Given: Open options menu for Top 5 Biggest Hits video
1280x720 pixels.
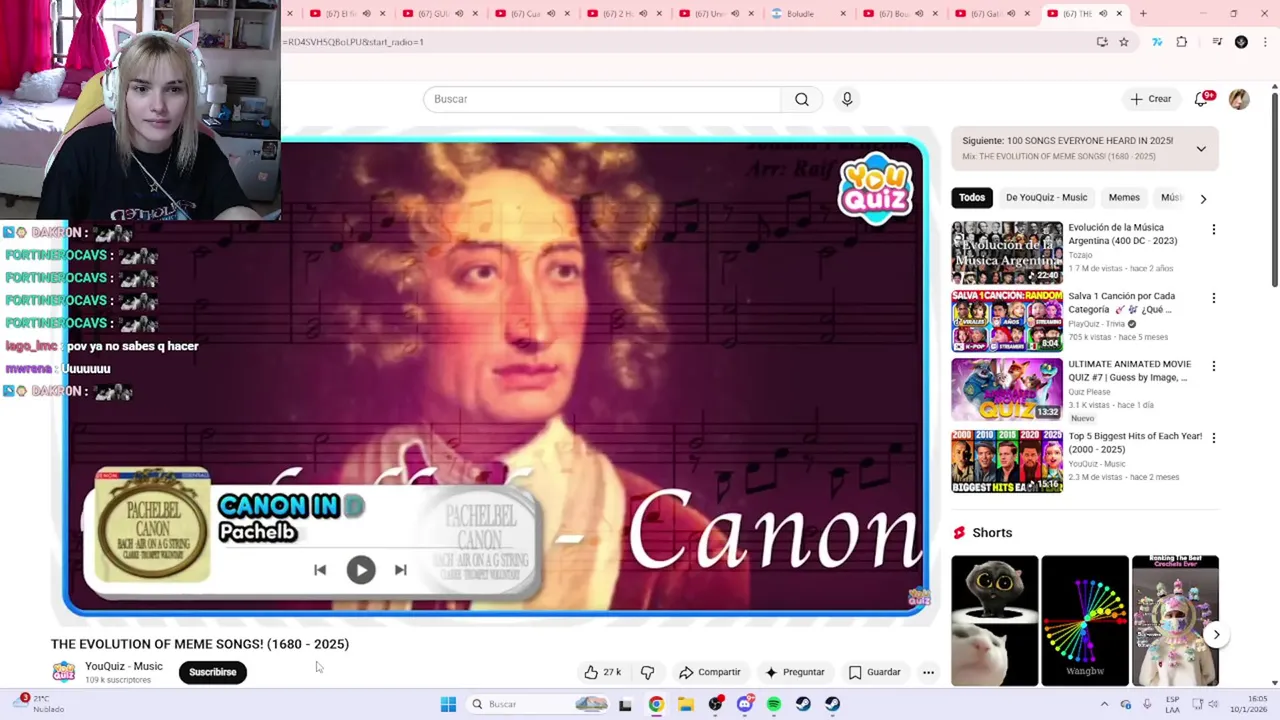Looking at the screenshot, I should pos(1214,438).
